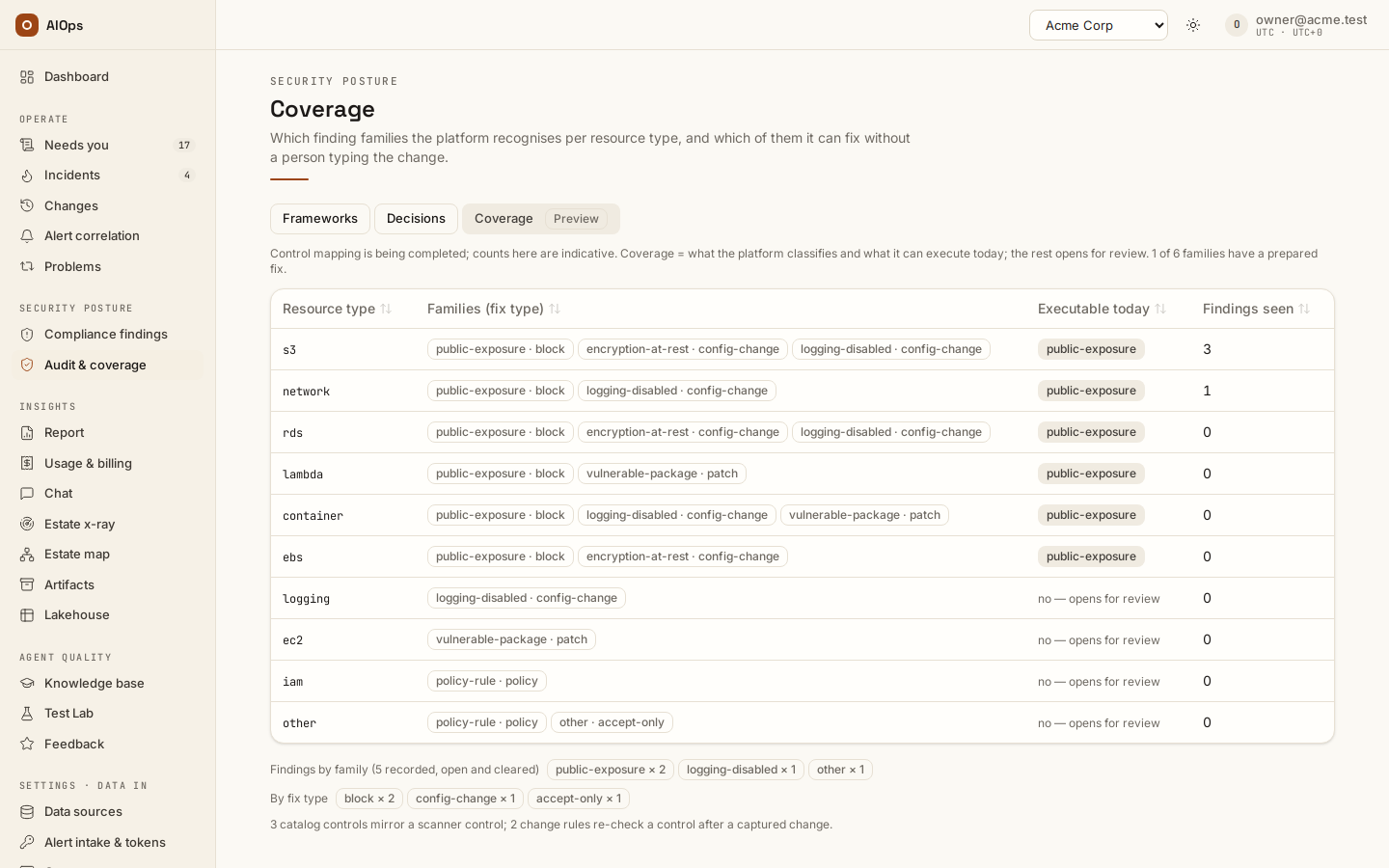Click the Chat bubble icon
1389x868 pixels.
(x=27, y=494)
